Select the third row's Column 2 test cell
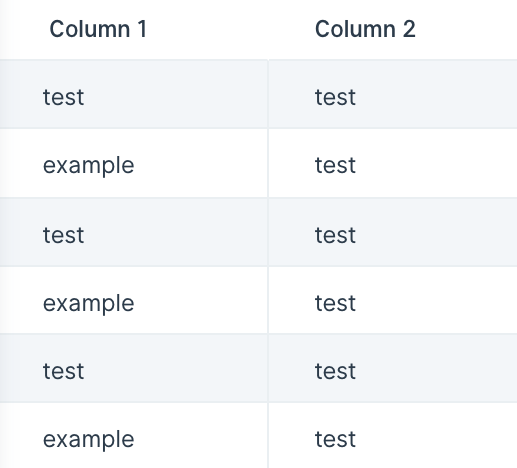 click(x=393, y=232)
